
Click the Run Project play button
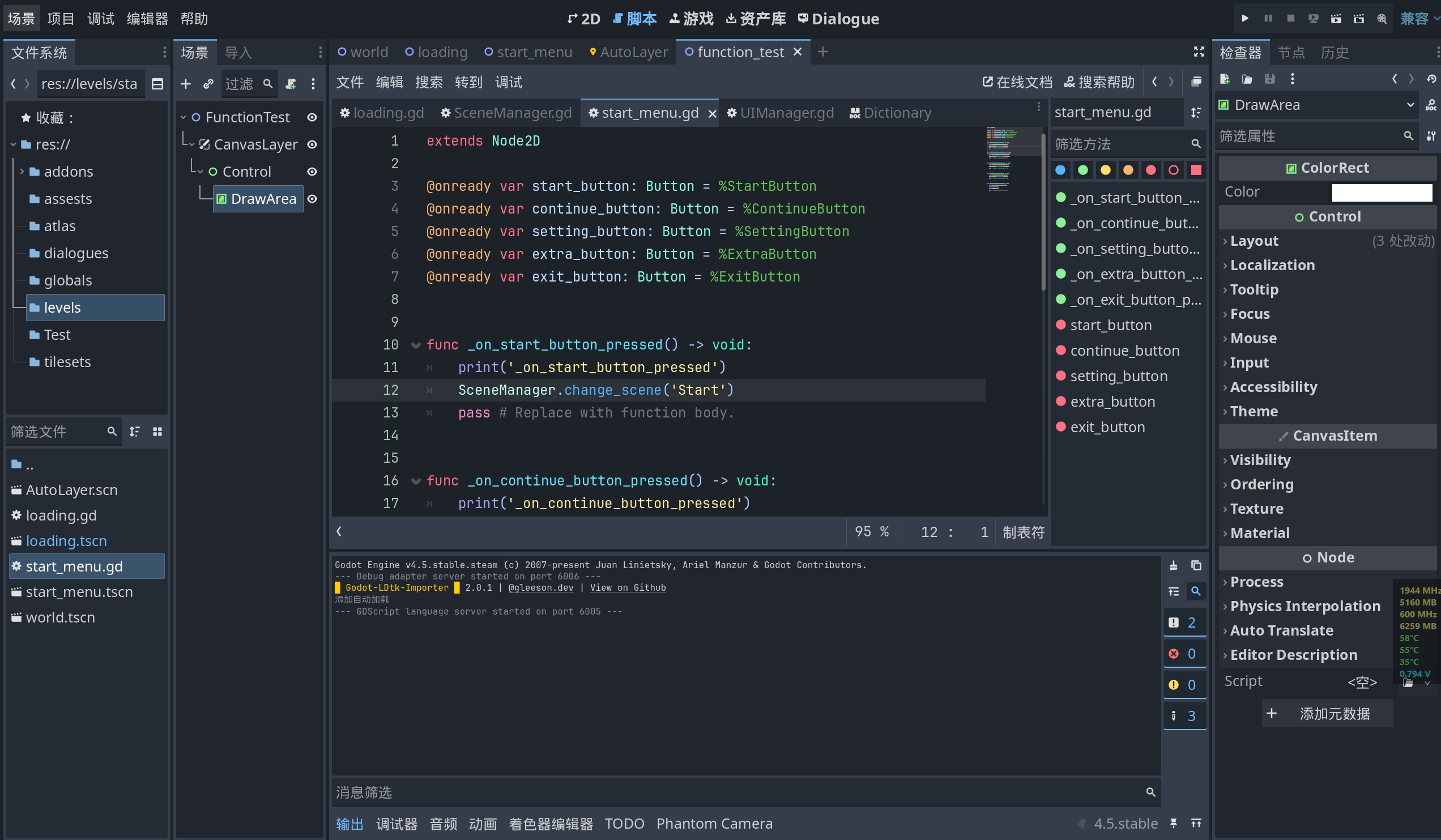click(x=1244, y=18)
